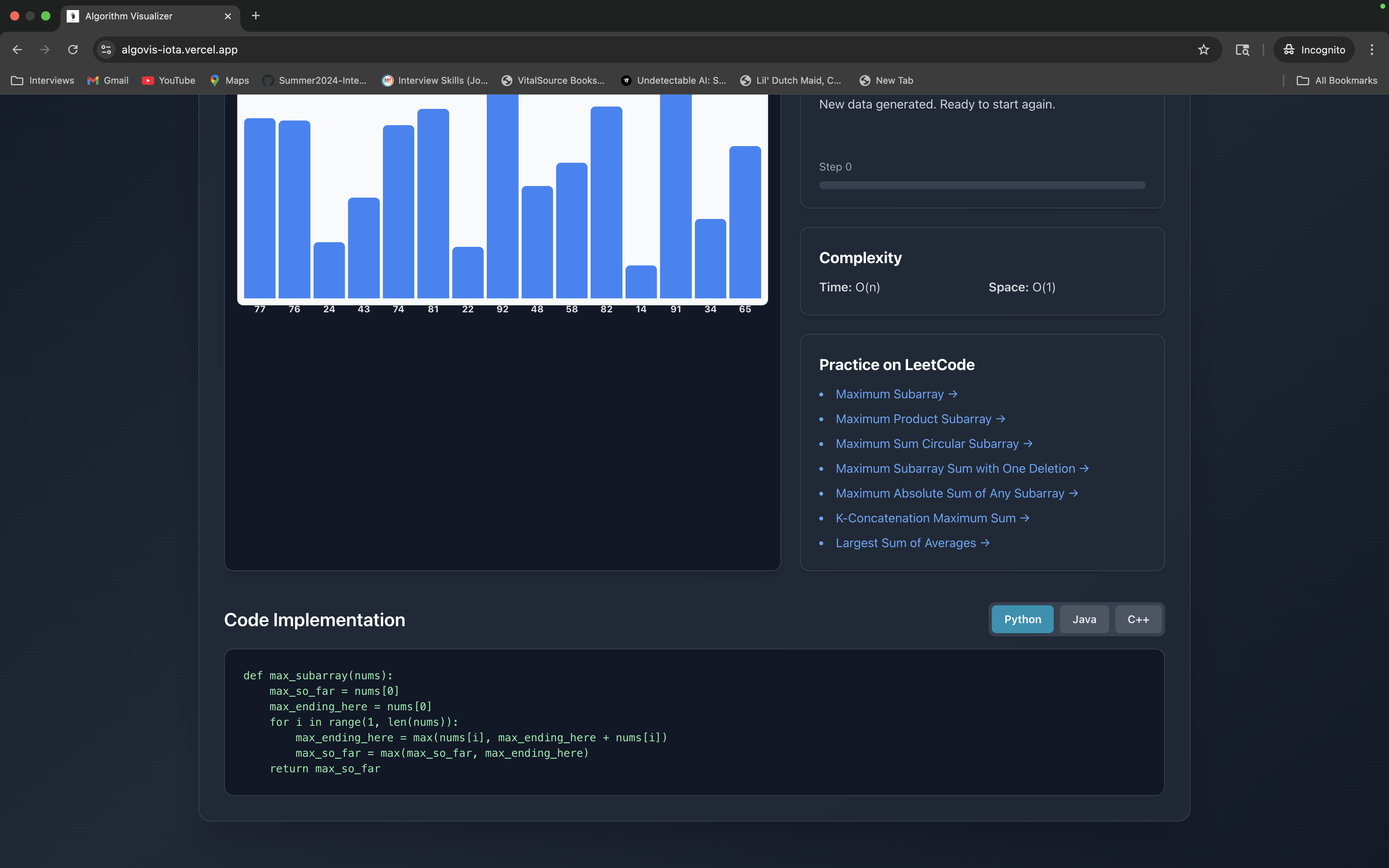
Task: Click 'New data generated. Ready to start again.' message
Action: click(937, 105)
